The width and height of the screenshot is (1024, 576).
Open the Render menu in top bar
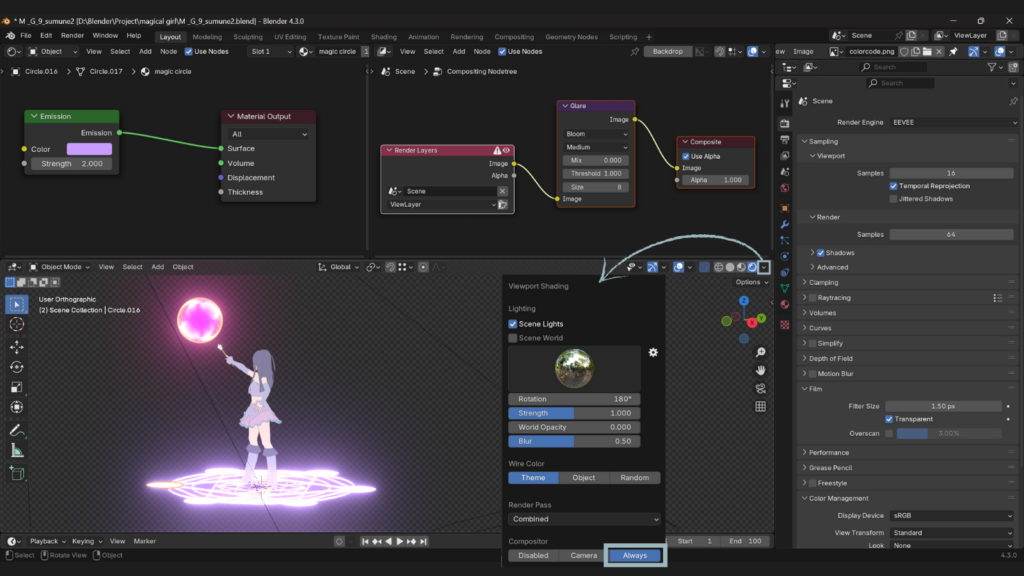point(72,35)
